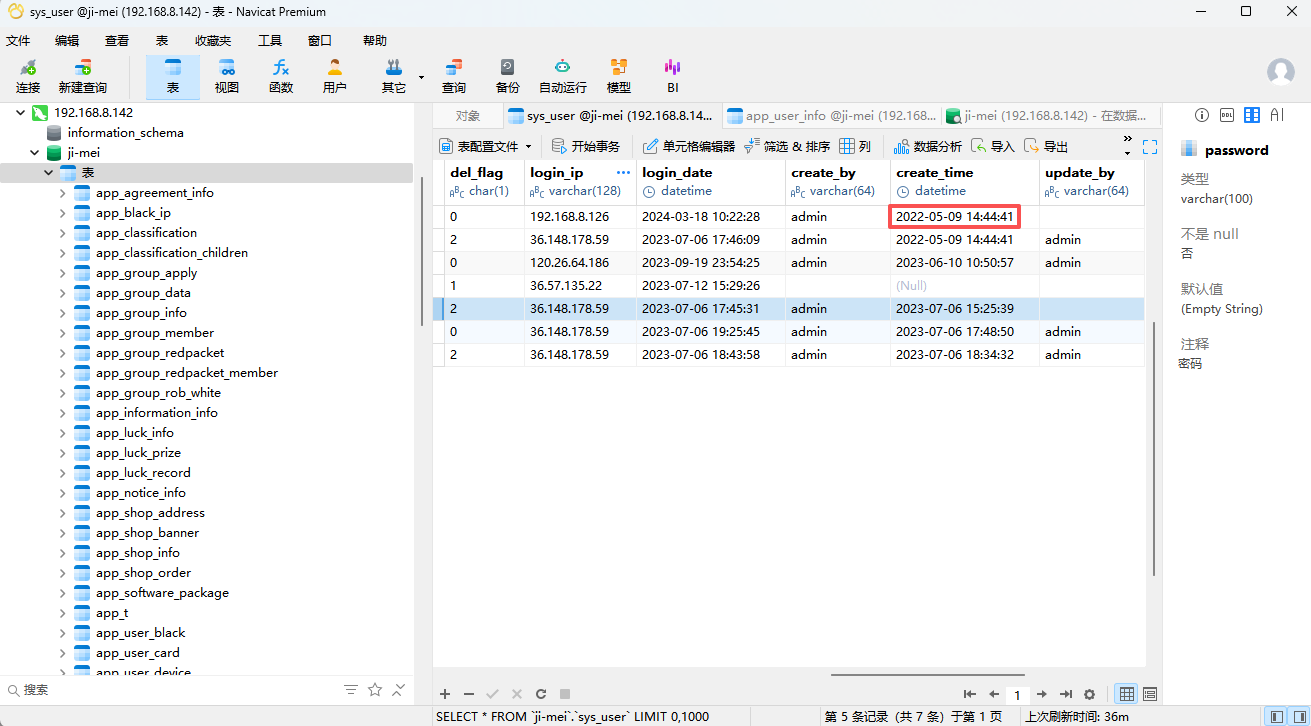This screenshot has height=726, width=1311.
Task: Collapse the 表 tables folder
Action: tap(49, 173)
